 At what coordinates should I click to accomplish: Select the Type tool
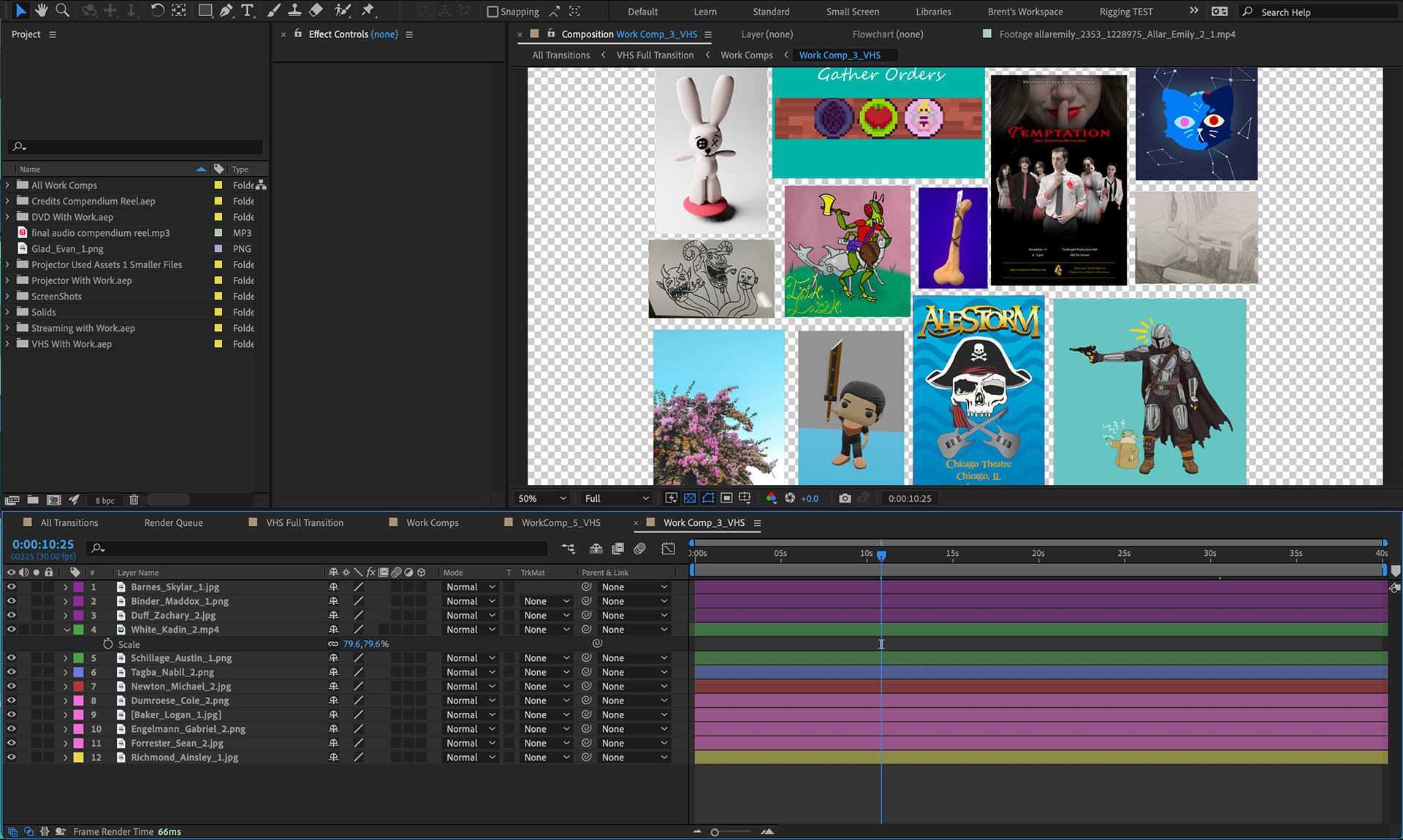(x=248, y=10)
